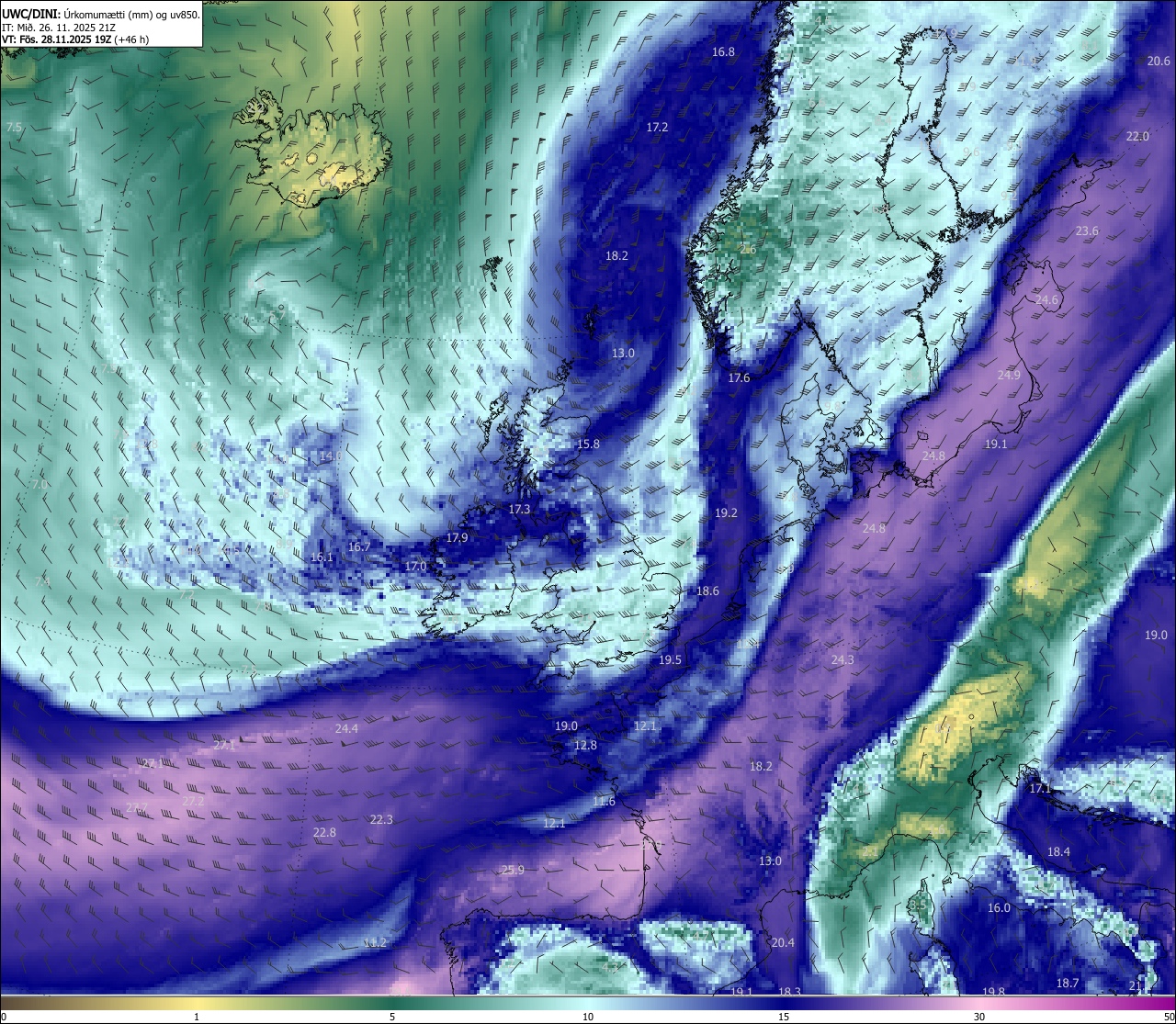Screen dimensions: 1176x1024
Task: Click the 17.1 value label
Action: [x=1040, y=789]
